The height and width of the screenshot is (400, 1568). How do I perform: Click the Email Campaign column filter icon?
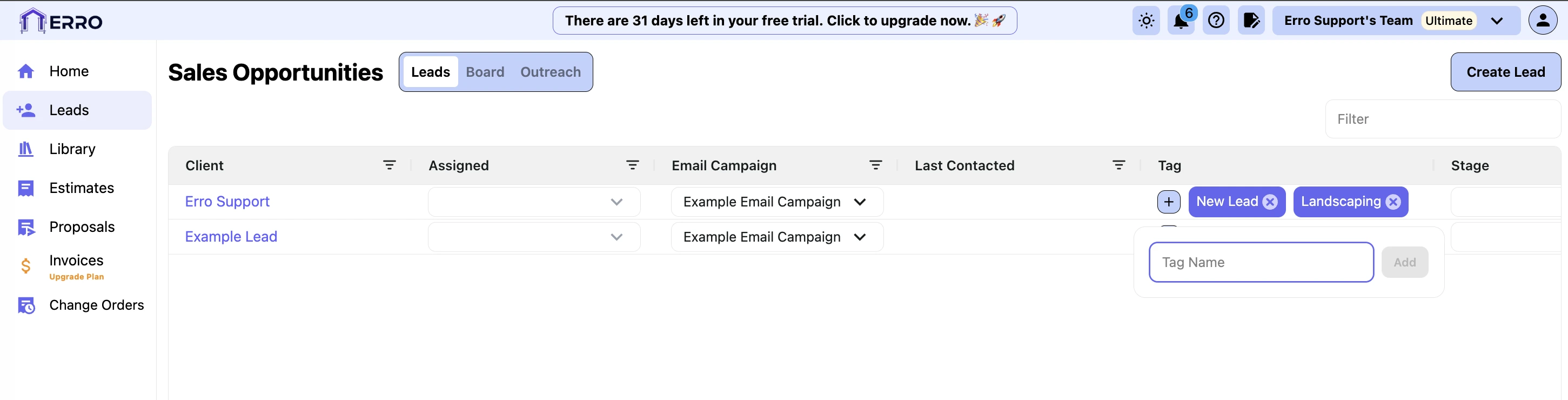(x=875, y=165)
